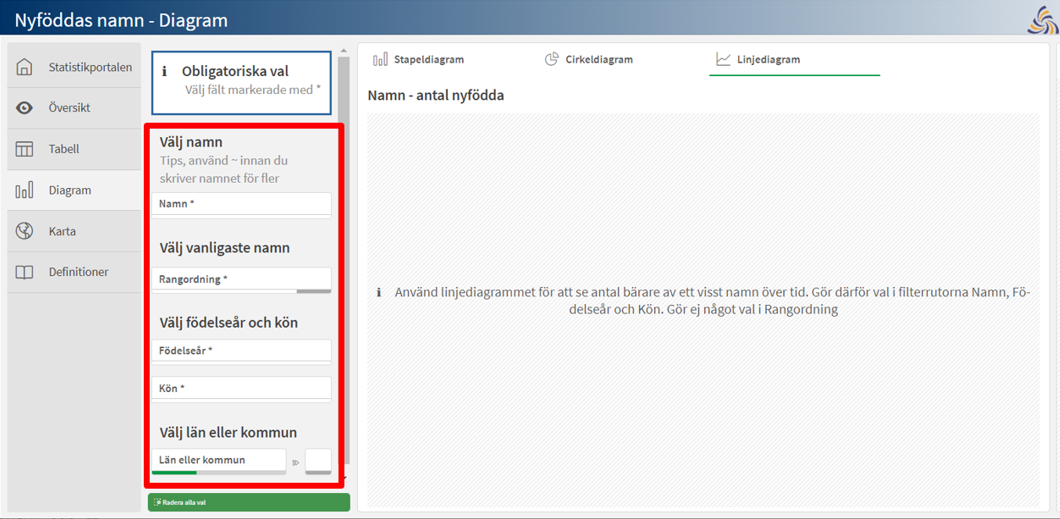Viewport: 1060px width, 519px height.
Task: Click the Definitioner book icon
Action: pos(25,272)
